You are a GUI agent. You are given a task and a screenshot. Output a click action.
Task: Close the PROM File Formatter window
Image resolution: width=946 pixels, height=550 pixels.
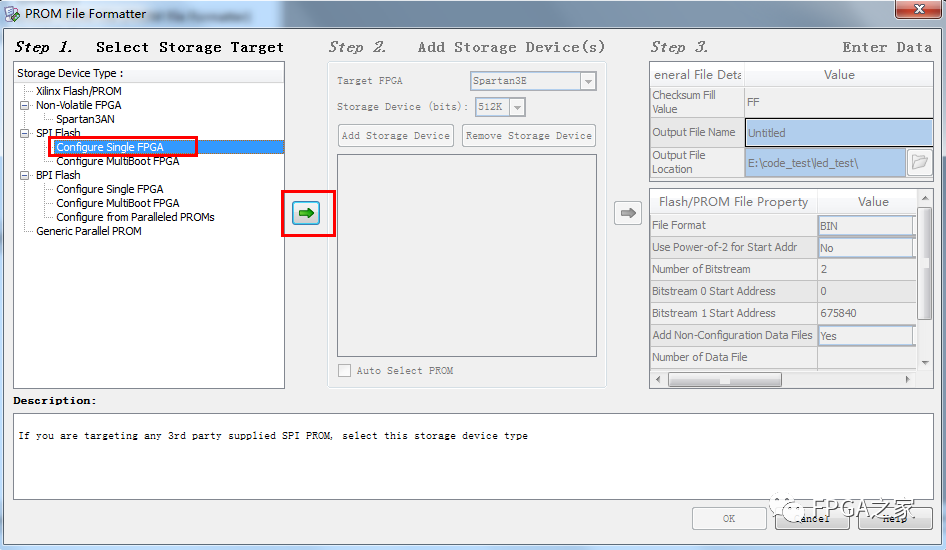(x=918, y=9)
